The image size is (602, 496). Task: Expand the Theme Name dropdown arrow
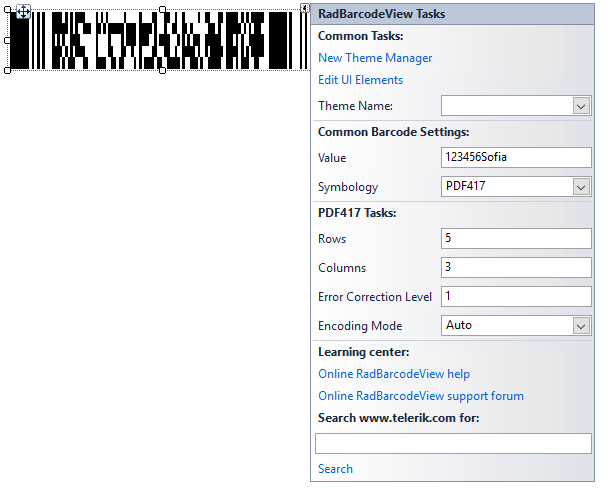click(581, 106)
